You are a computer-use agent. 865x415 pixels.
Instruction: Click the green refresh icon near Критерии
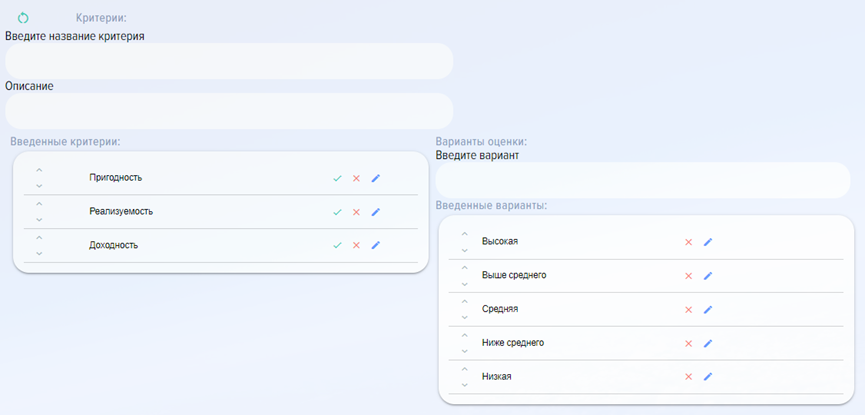pyautogui.click(x=23, y=18)
